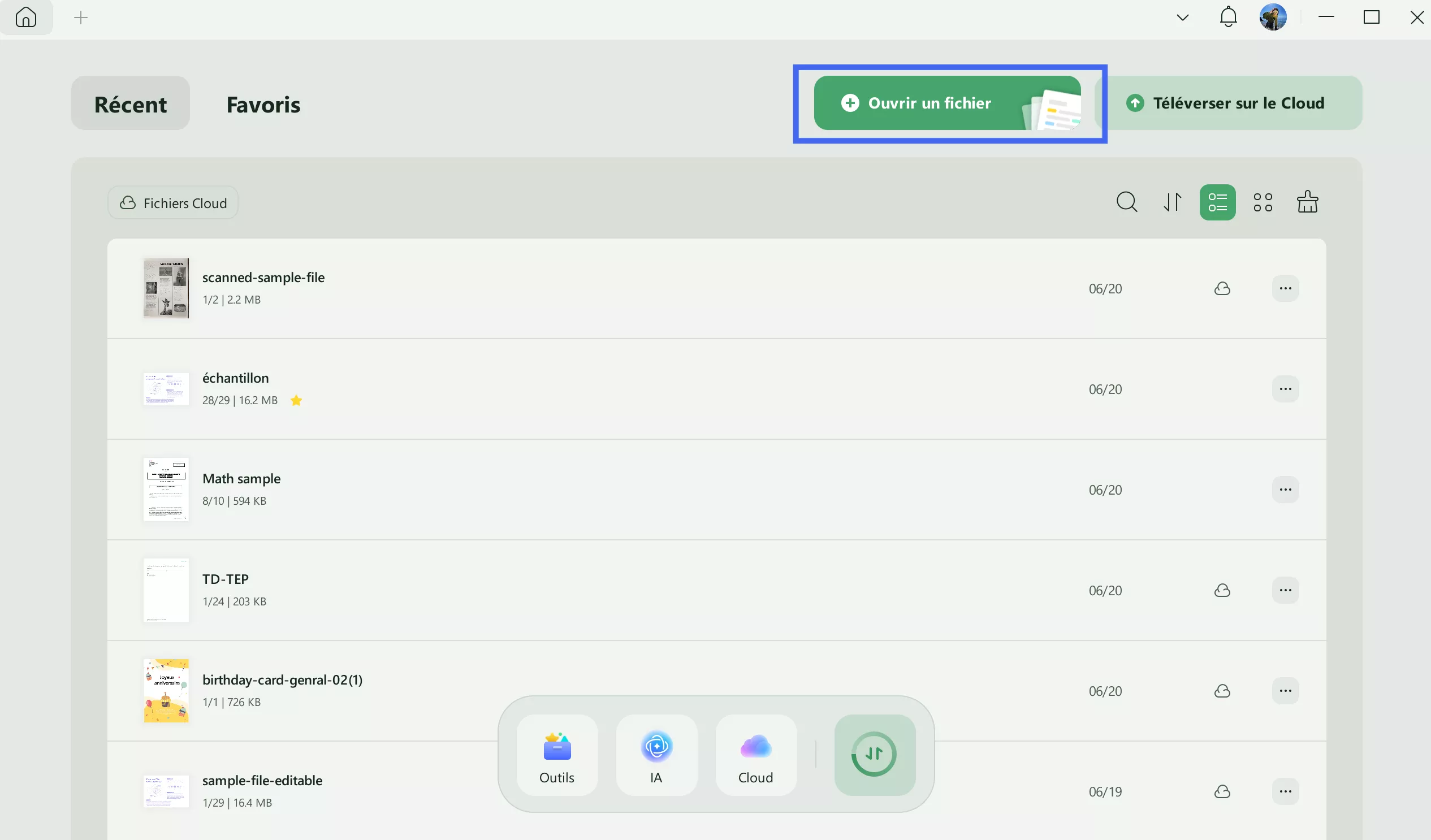
Task: Open a new tab with plus icon
Action: pos(81,18)
